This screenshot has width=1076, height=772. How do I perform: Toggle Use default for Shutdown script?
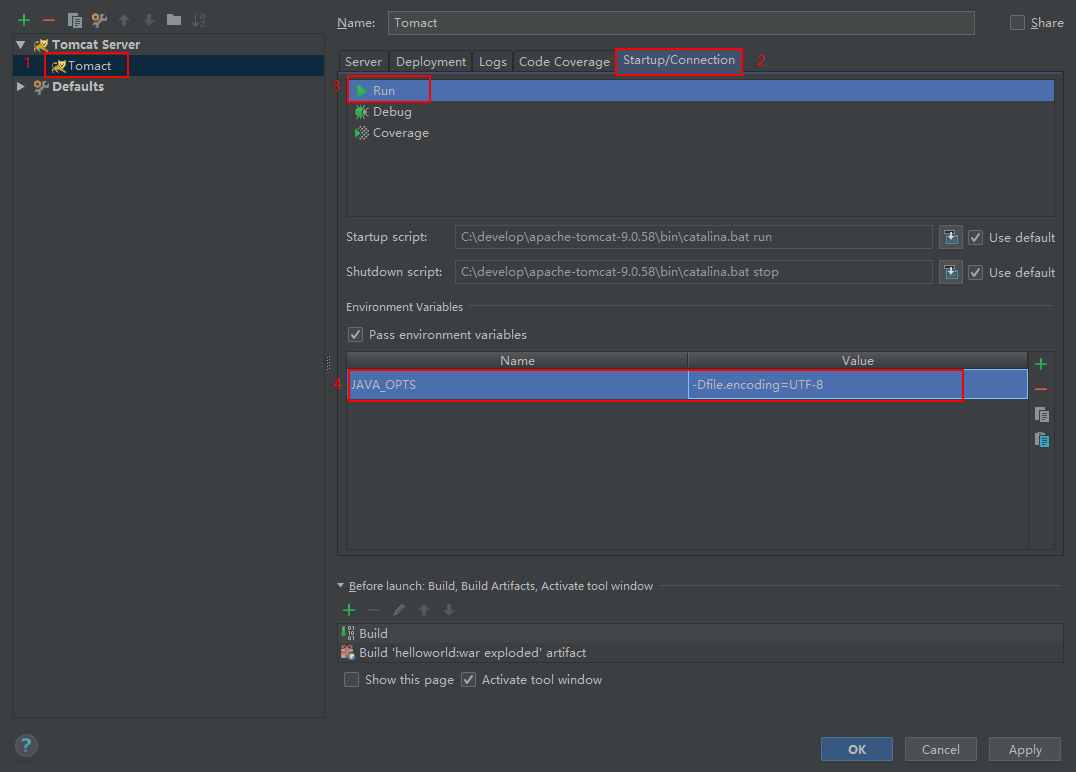[975, 272]
